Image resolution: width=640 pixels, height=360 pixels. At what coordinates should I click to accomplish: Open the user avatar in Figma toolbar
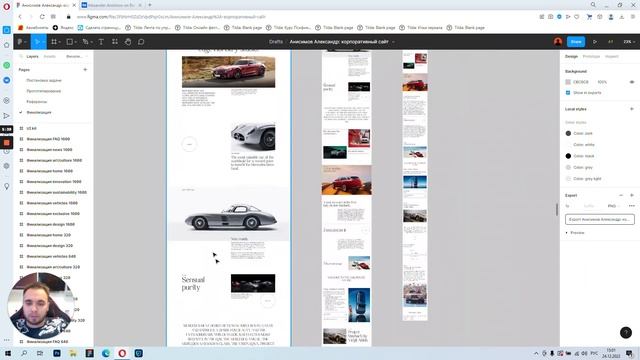[558, 42]
